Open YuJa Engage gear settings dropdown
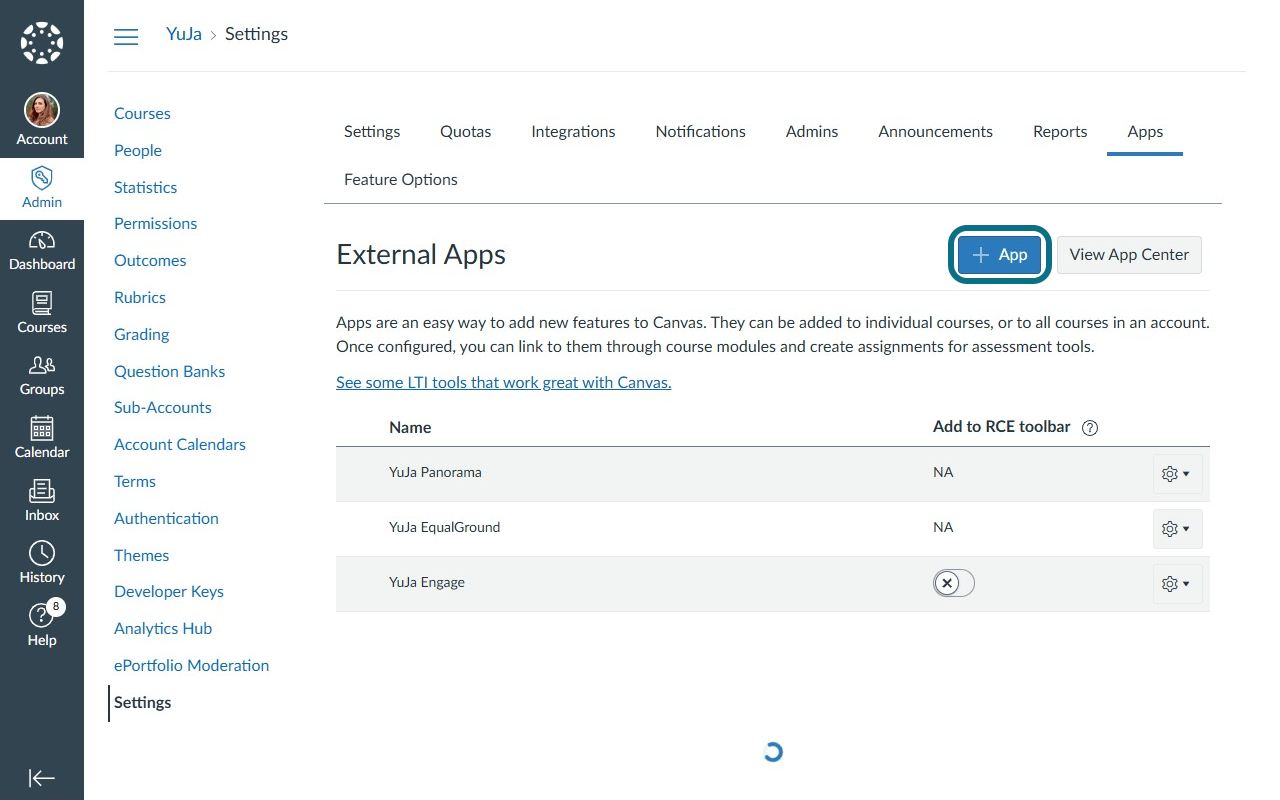The width and height of the screenshot is (1280, 800). click(1177, 584)
